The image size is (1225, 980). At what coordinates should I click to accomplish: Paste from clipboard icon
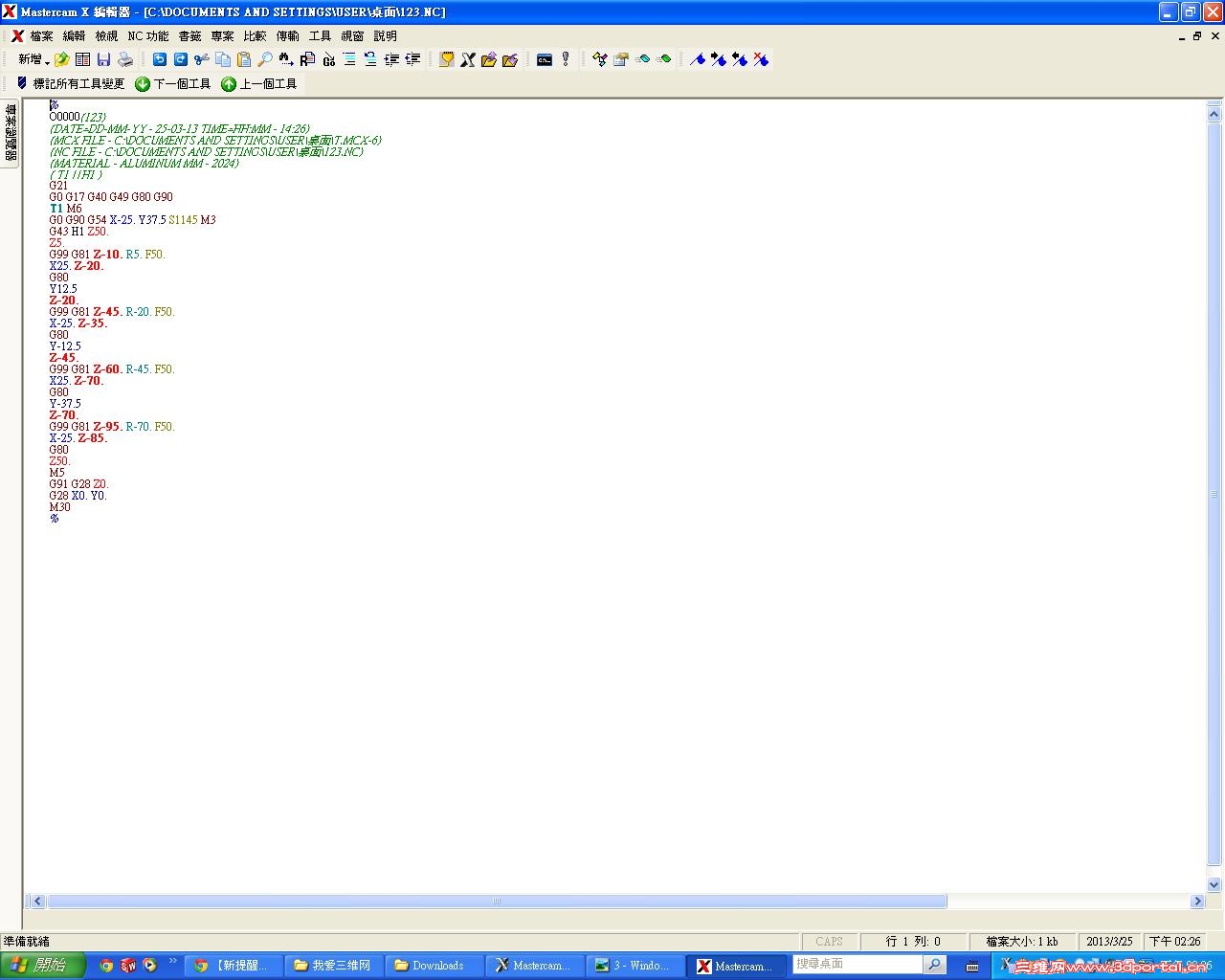[244, 59]
